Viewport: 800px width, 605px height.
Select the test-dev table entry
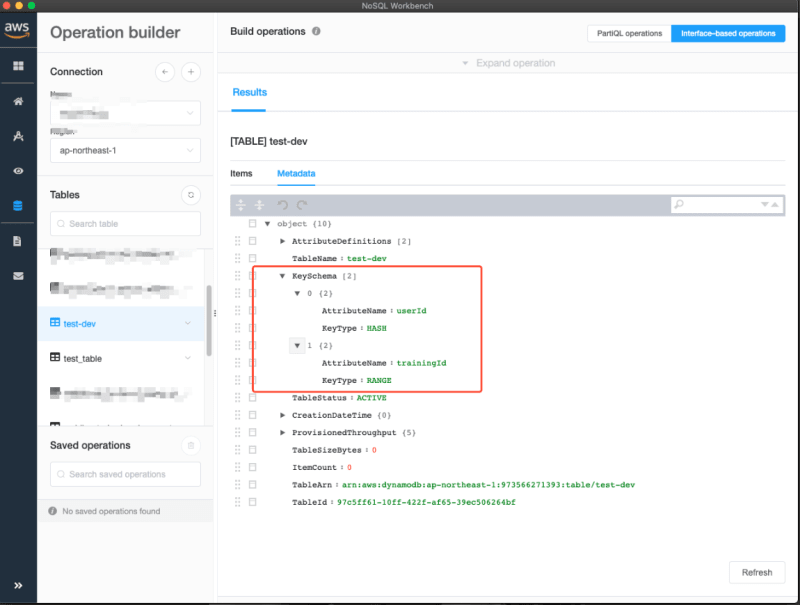(x=120, y=323)
